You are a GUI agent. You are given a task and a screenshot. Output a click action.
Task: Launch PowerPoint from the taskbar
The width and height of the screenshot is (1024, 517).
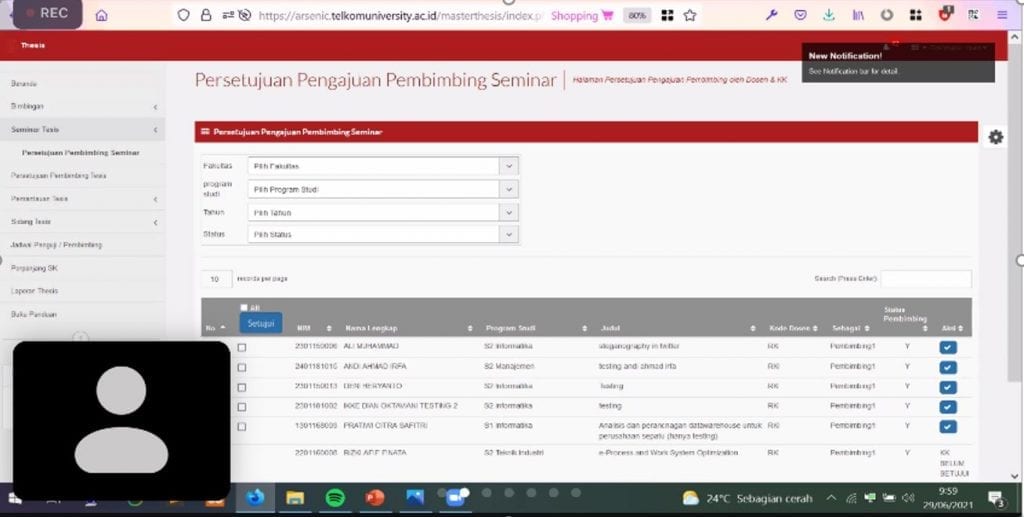pyautogui.click(x=375, y=497)
